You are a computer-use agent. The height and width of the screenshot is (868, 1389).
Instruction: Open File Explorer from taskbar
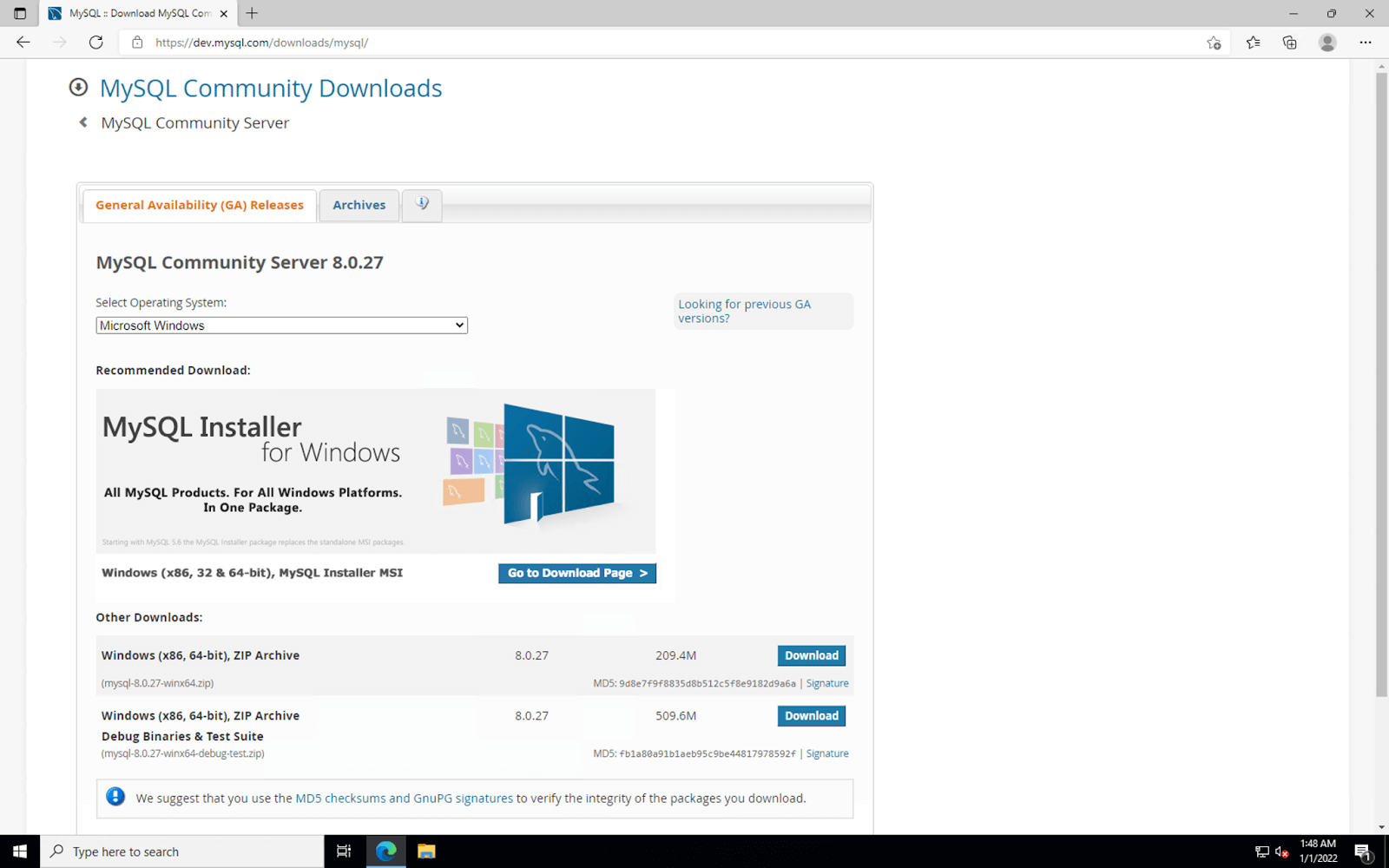[x=425, y=852]
